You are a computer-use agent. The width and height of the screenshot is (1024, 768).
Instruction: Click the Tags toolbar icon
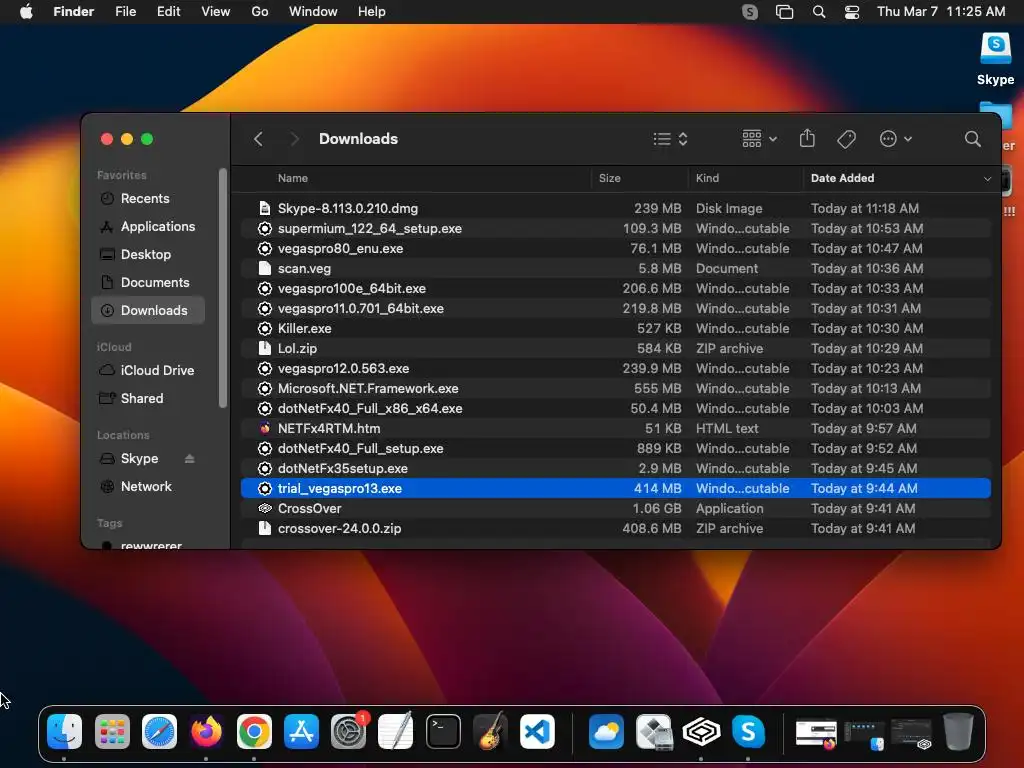point(846,139)
